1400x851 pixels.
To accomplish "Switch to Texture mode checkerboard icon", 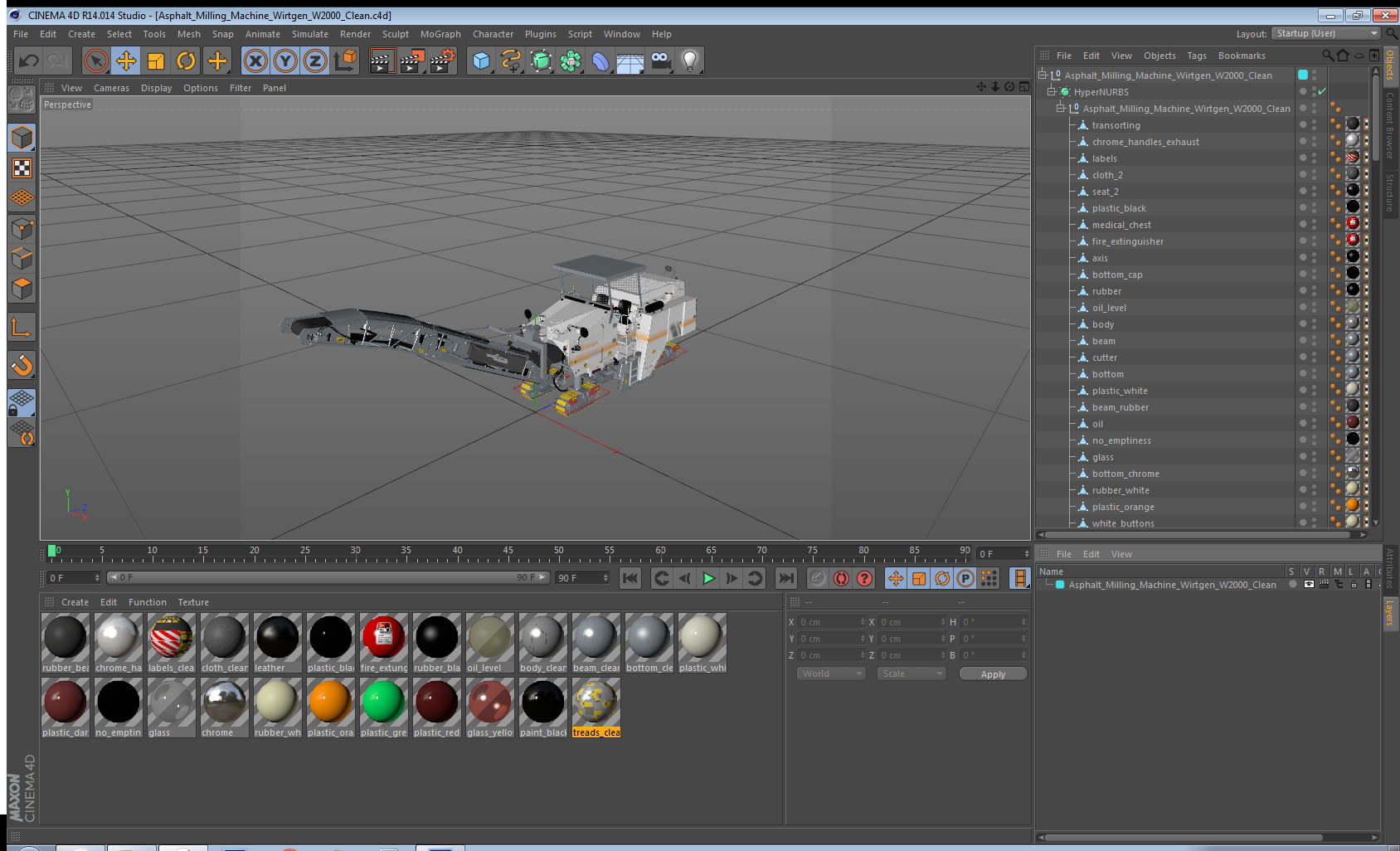I will tap(22, 168).
